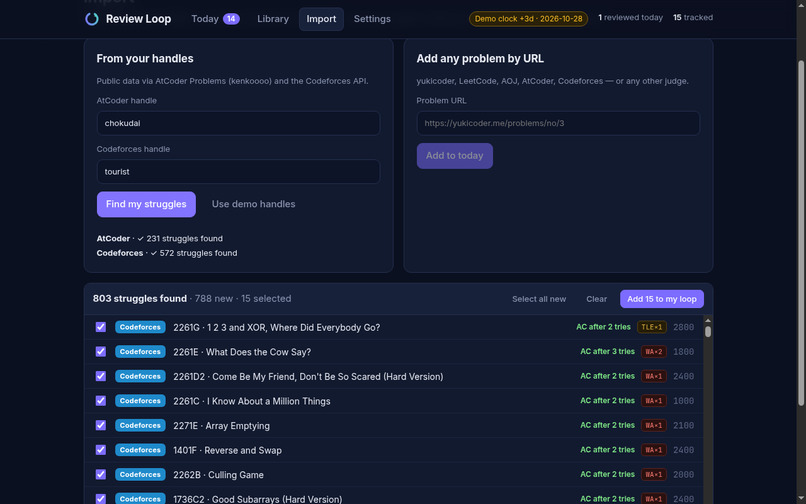Click the '231 struggles found' AtCoder status
The image size is (806, 504).
click(x=185, y=239)
